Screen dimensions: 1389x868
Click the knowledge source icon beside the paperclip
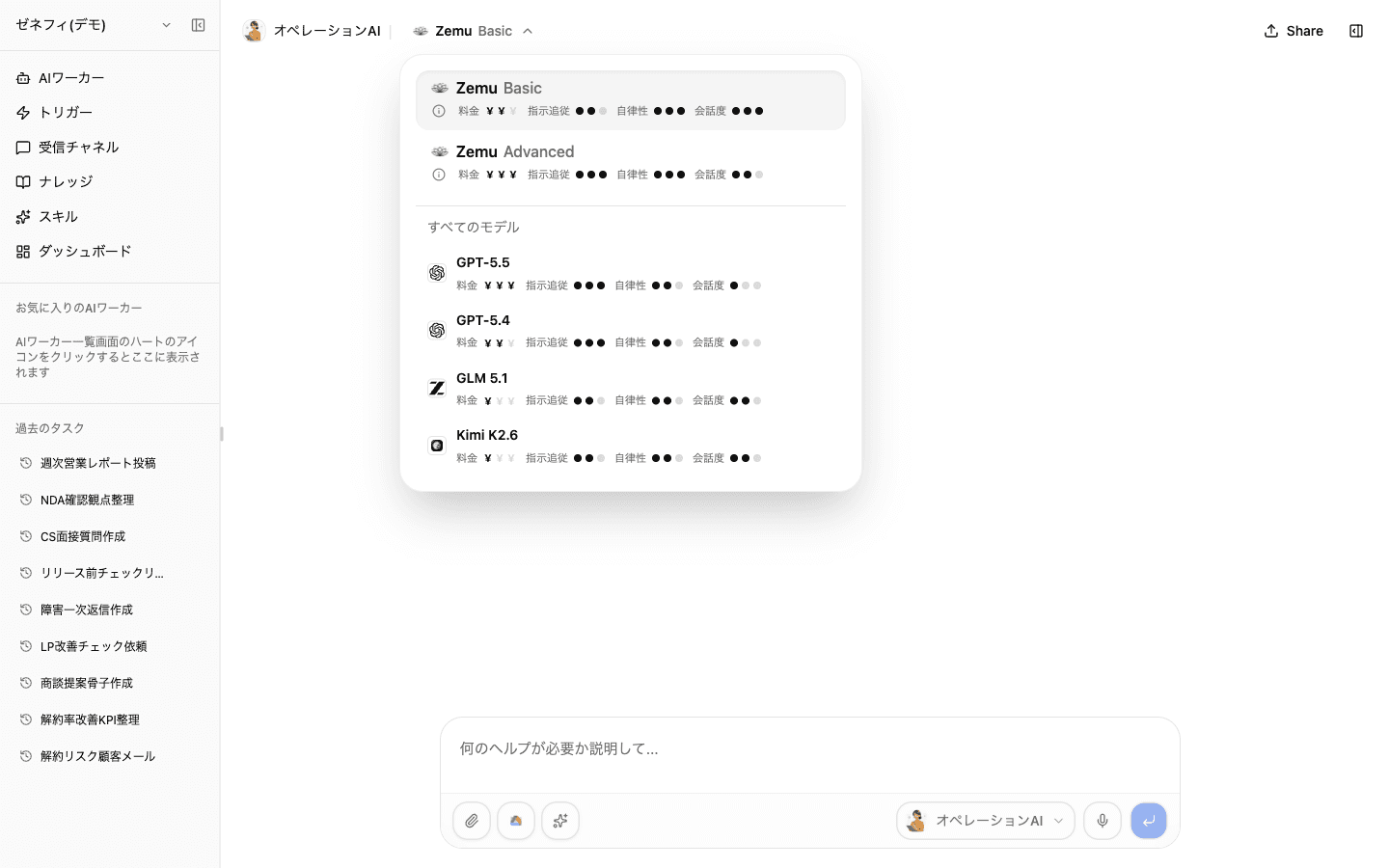click(516, 821)
